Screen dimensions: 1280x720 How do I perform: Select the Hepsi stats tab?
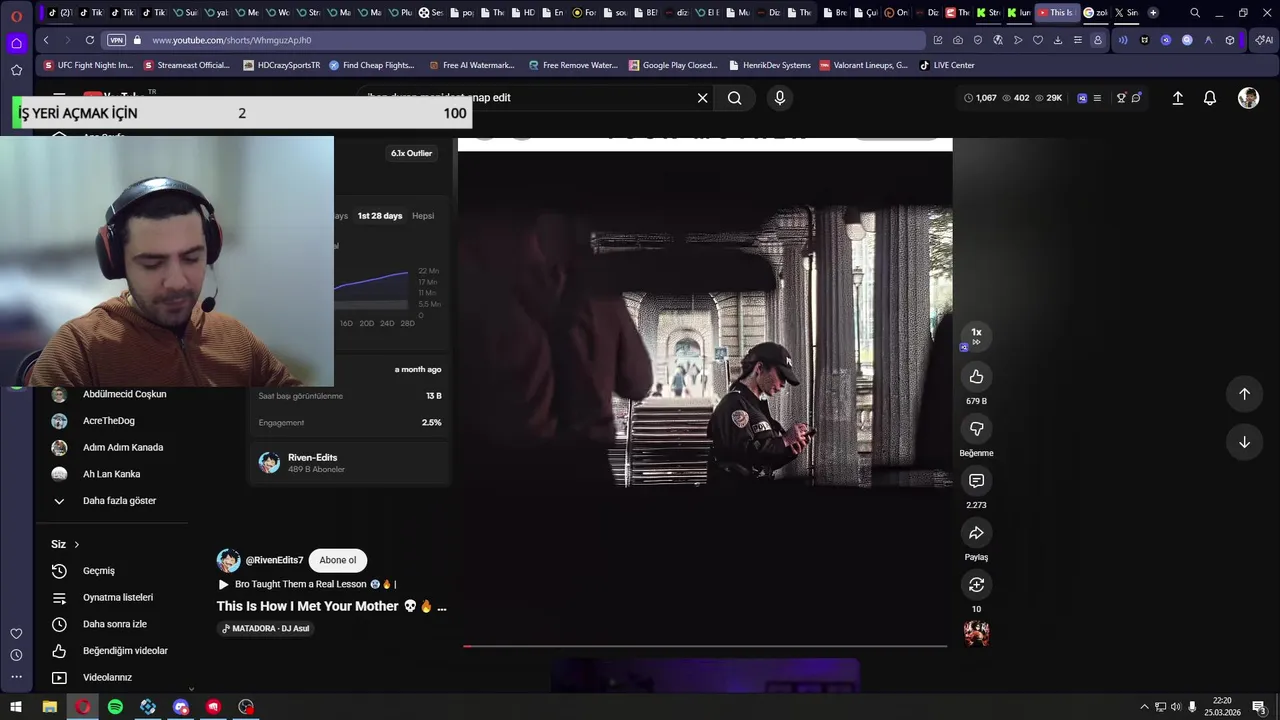tap(423, 216)
